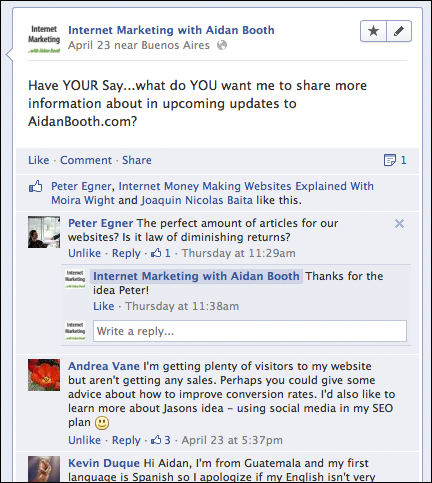This screenshot has width=432, height=483.
Task: Open the 3 likes on Andrea Vane's comment
Action: pyautogui.click(x=161, y=440)
